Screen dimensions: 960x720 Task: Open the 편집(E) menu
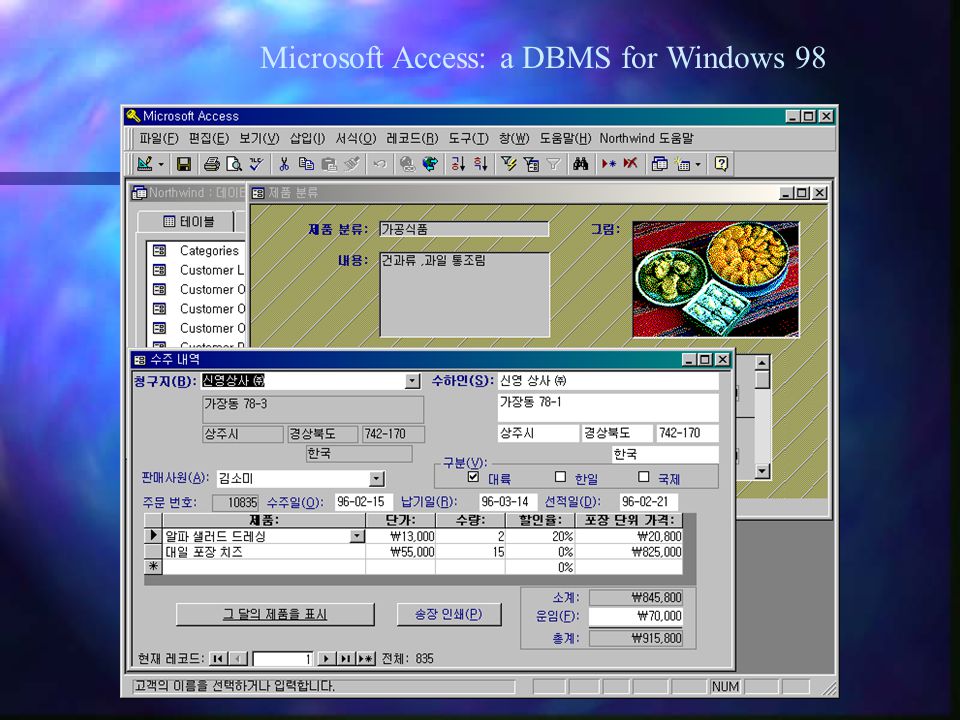[x=209, y=138]
